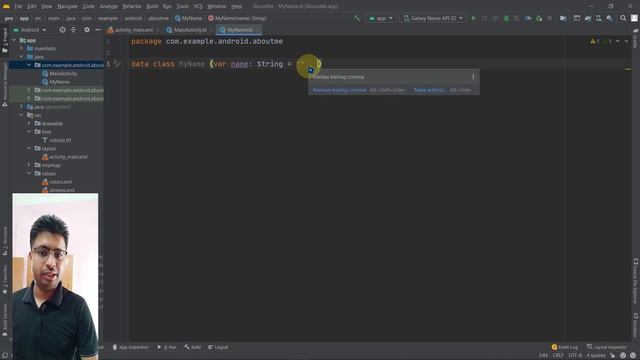Go to previous highlighted error up arrow
Screen dimensions: 640x360
coord(618,41)
